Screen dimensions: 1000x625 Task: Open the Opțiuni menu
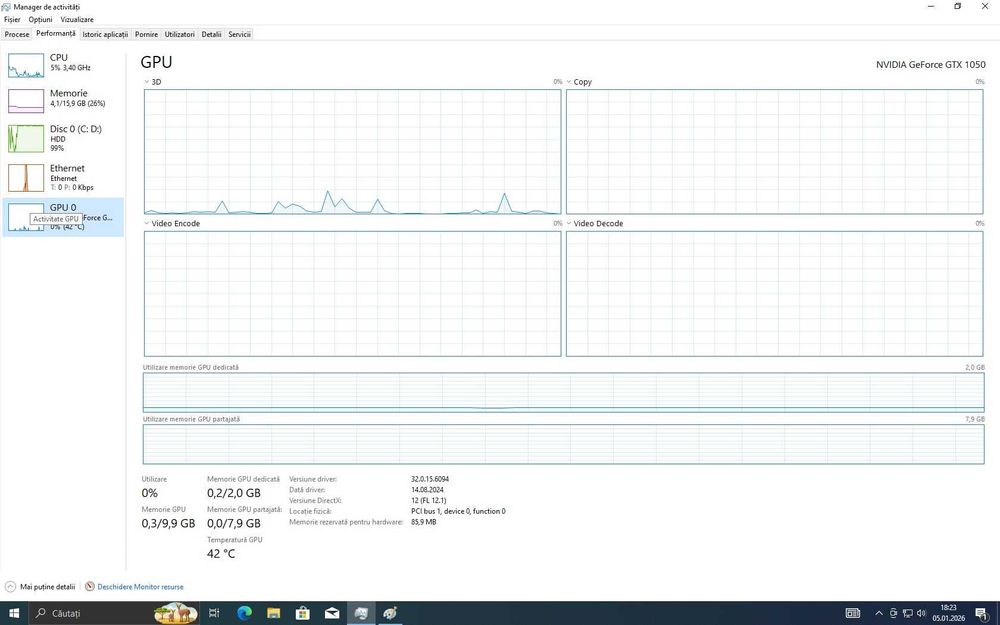(40, 20)
